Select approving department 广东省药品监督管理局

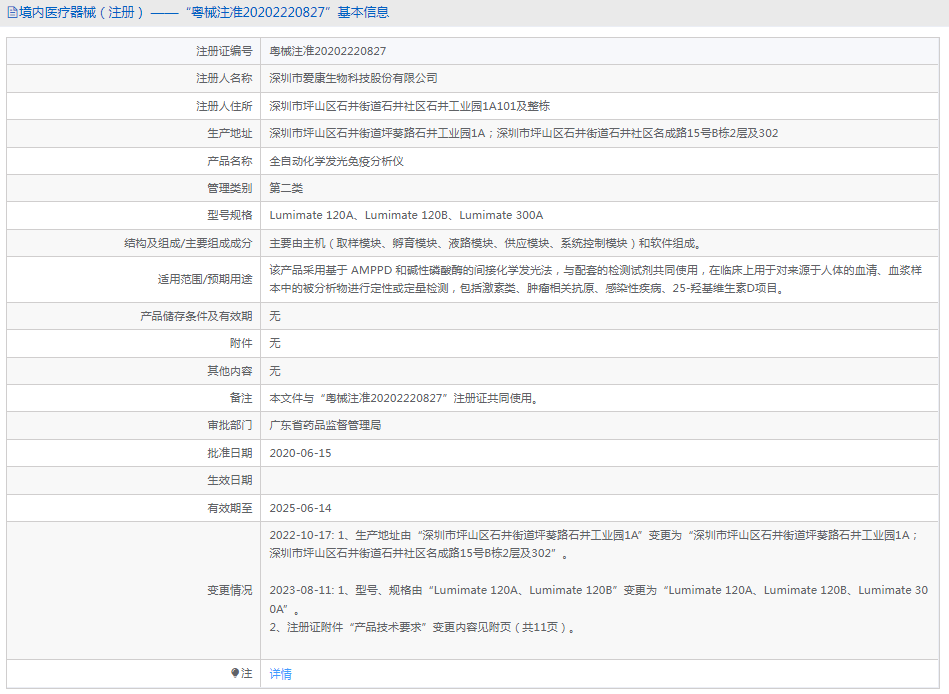tap(325, 425)
